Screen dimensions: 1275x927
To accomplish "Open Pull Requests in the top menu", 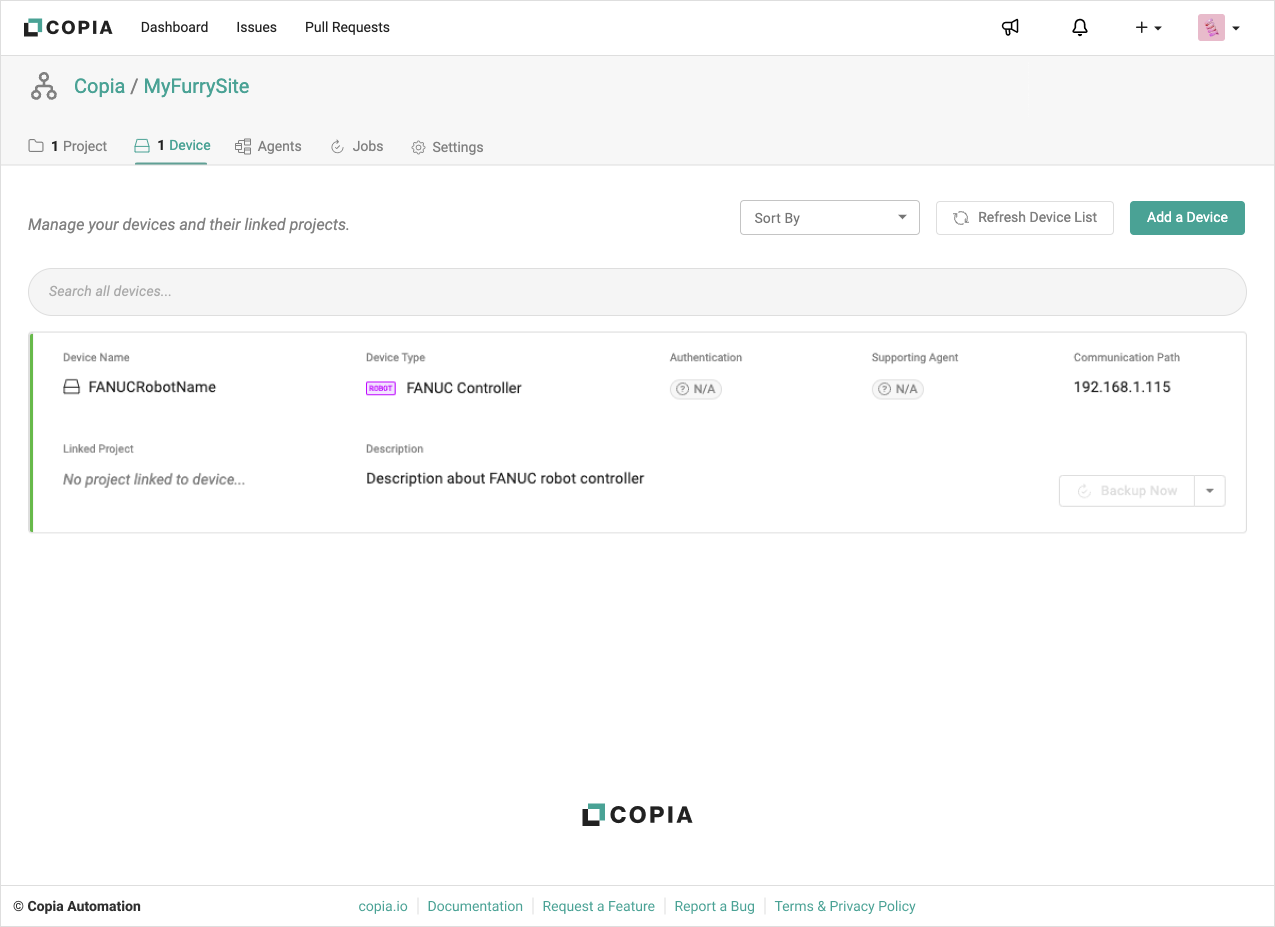I will point(347,28).
